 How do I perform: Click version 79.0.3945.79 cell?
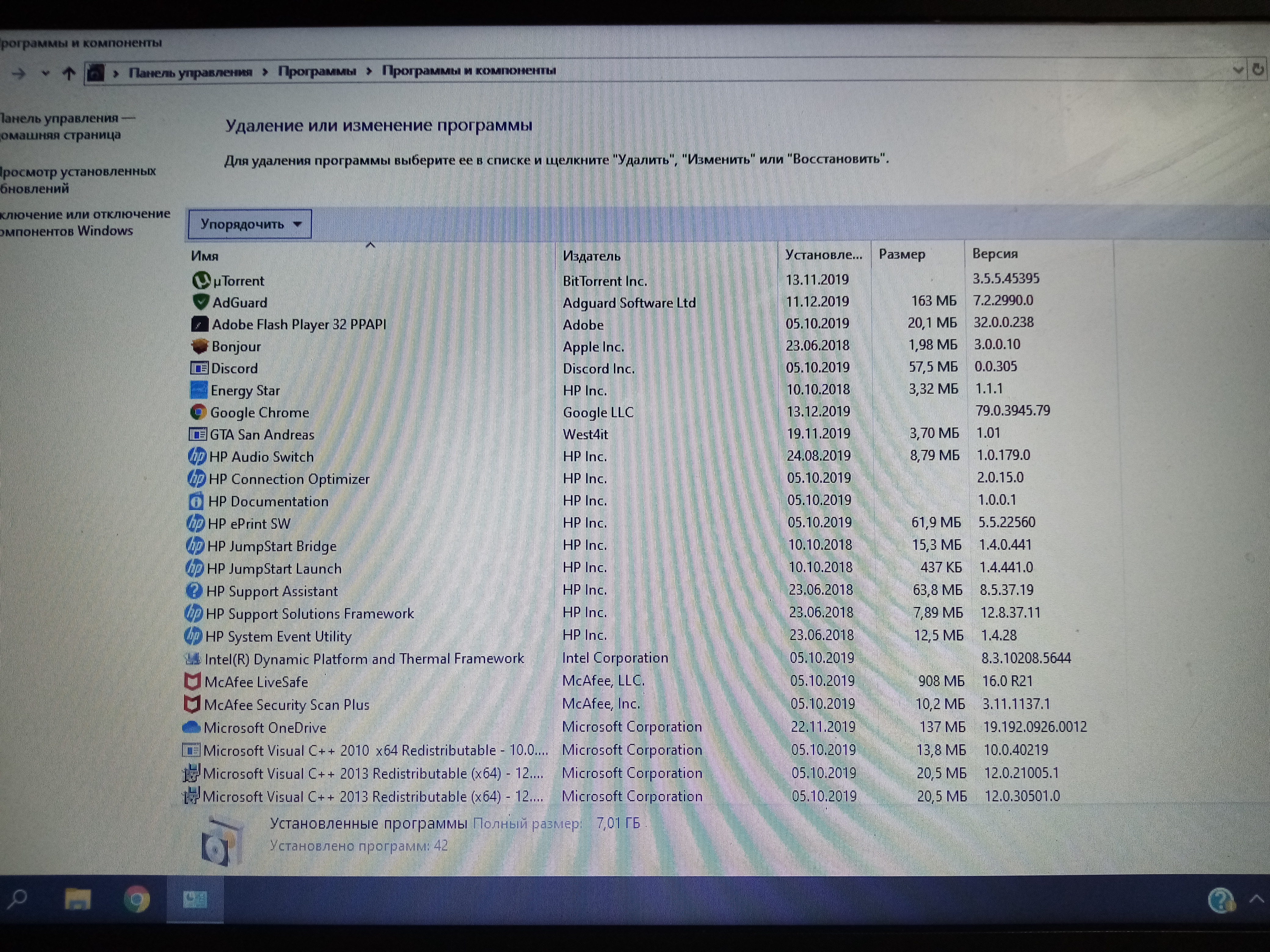click(x=1013, y=410)
